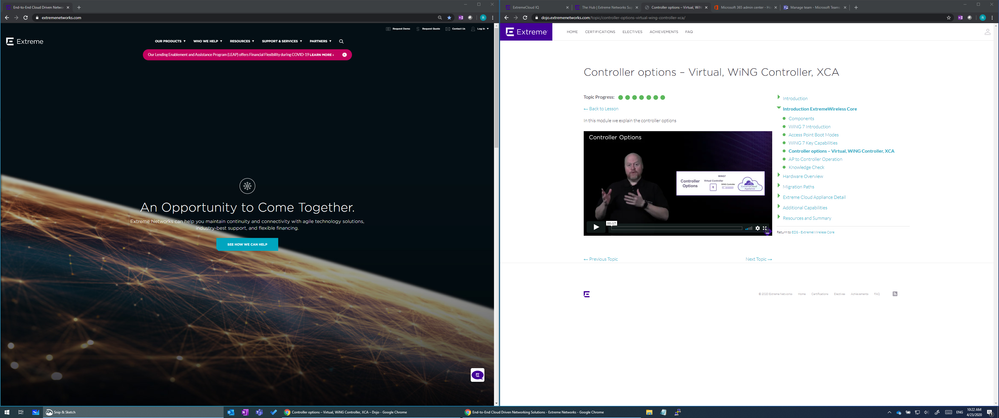
Task: Open CERTIFICATIONS in Dojo navigation
Action: [600, 32]
